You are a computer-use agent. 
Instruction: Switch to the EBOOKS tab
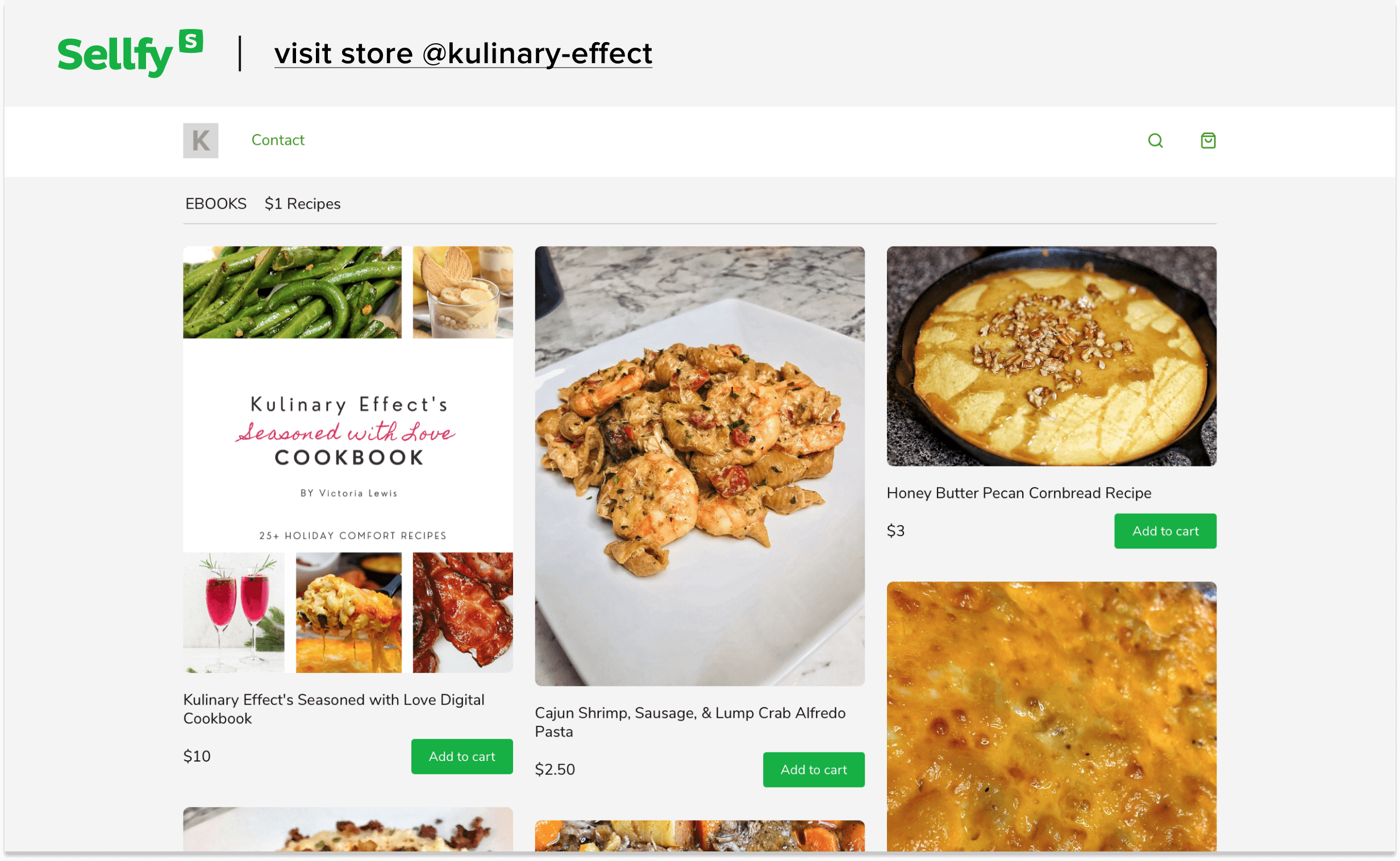click(216, 203)
